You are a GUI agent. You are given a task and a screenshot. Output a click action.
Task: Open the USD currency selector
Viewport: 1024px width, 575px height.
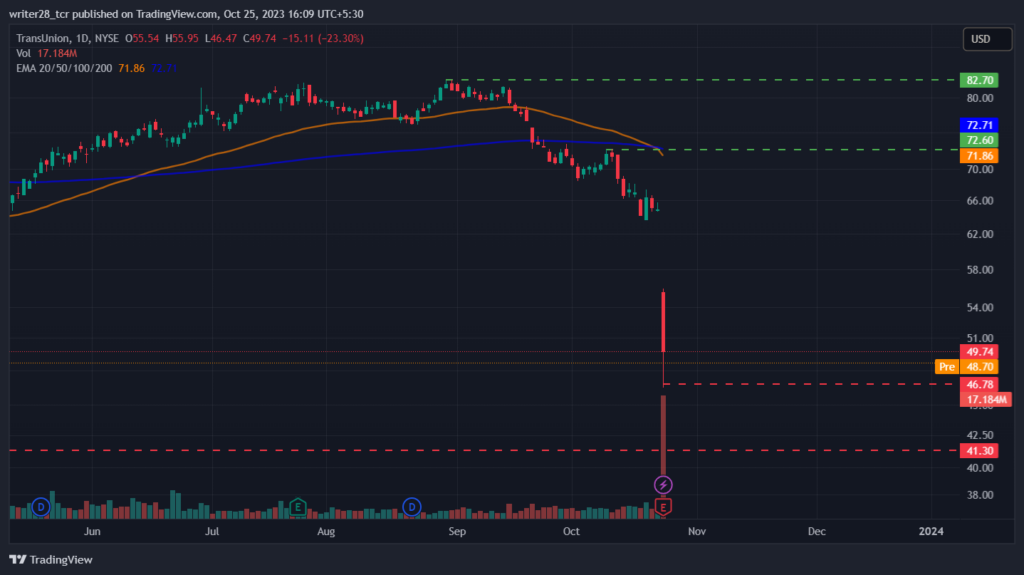(987, 39)
